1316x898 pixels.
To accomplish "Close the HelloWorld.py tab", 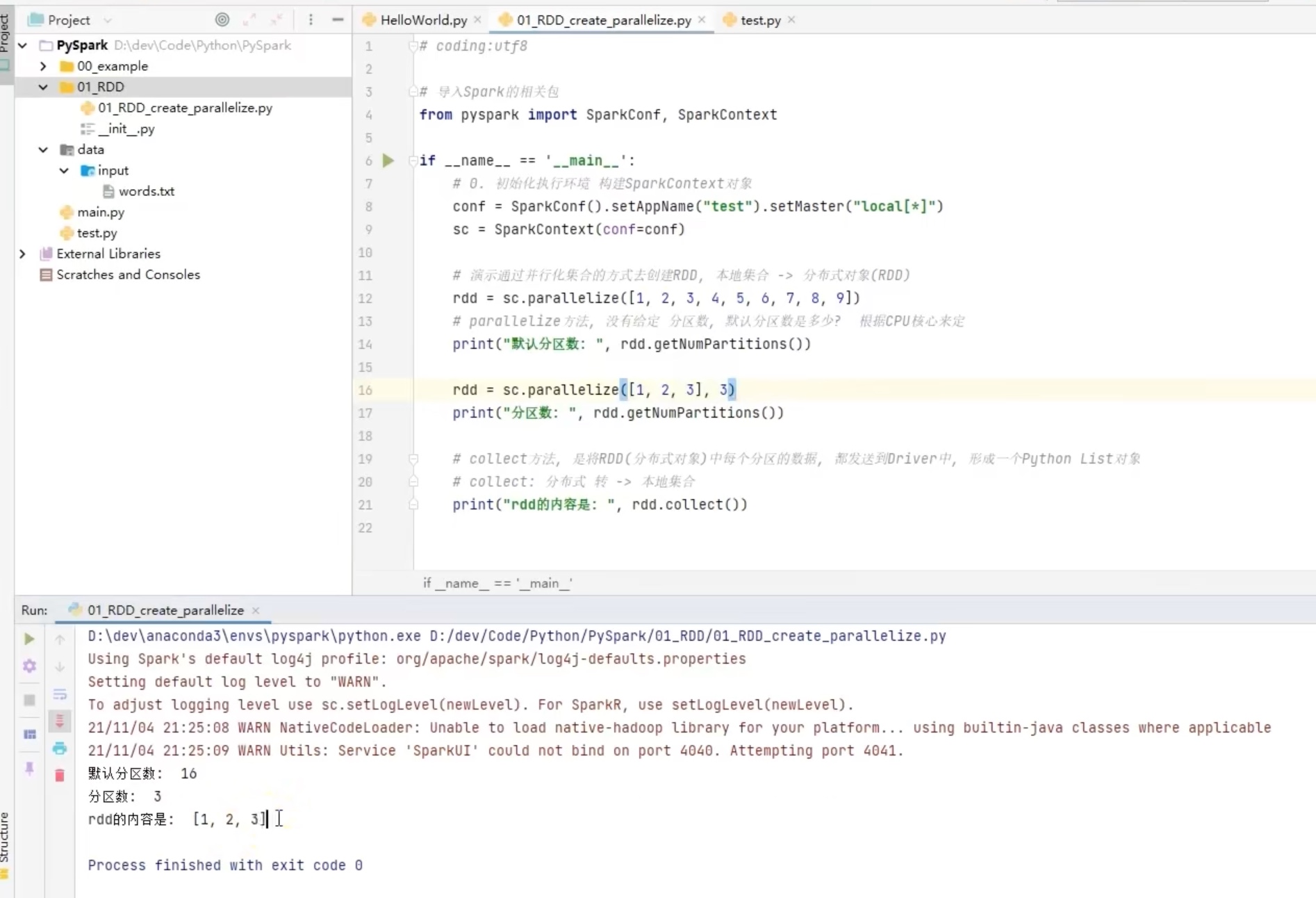I will click(477, 20).
